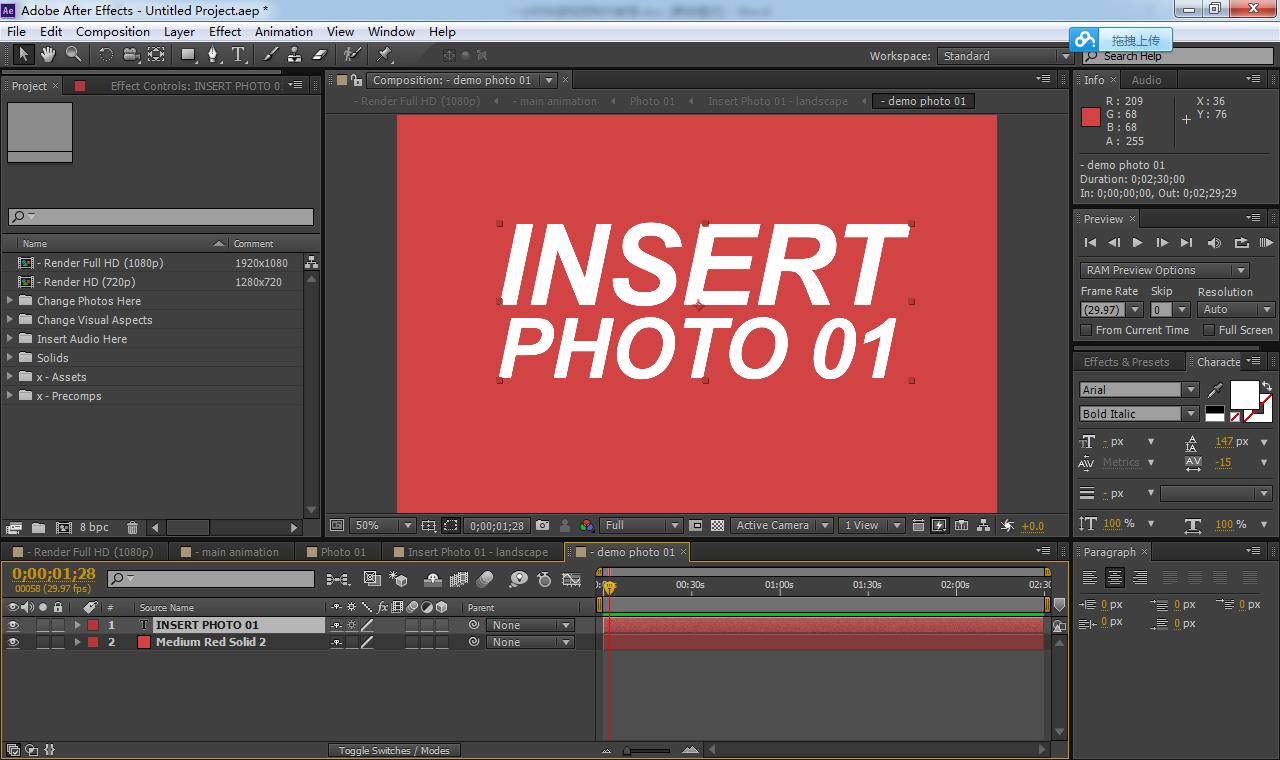Viewport: 1280px width, 760px height.
Task: Expand the Change Photos Here folder
Action: [x=11, y=301]
